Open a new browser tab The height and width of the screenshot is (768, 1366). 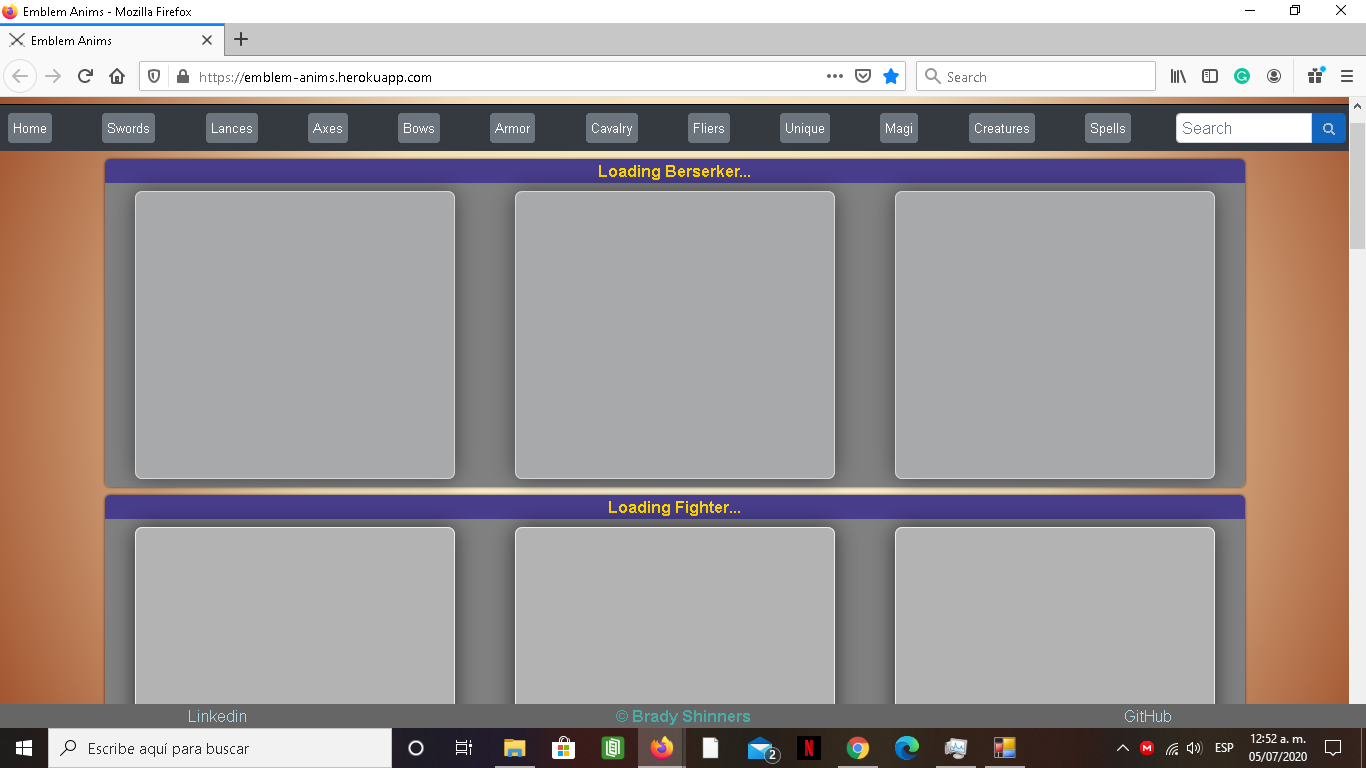pos(241,40)
